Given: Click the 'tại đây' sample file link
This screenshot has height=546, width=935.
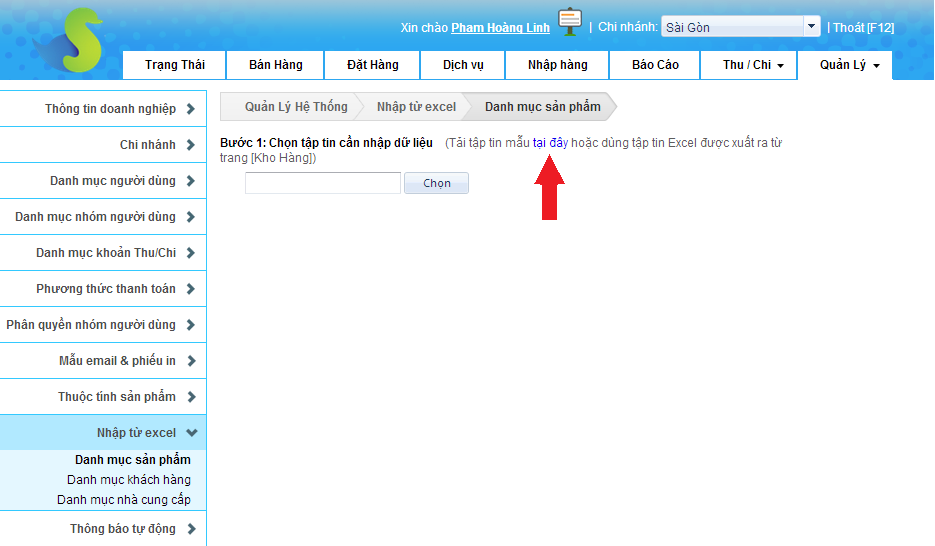Looking at the screenshot, I should point(550,143).
